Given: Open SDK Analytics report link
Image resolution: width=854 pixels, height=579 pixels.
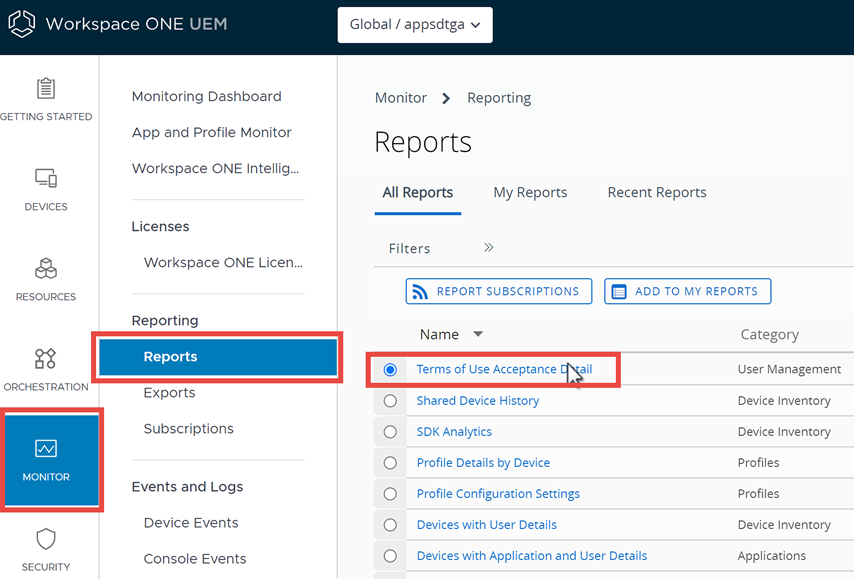Looking at the screenshot, I should click(454, 432).
